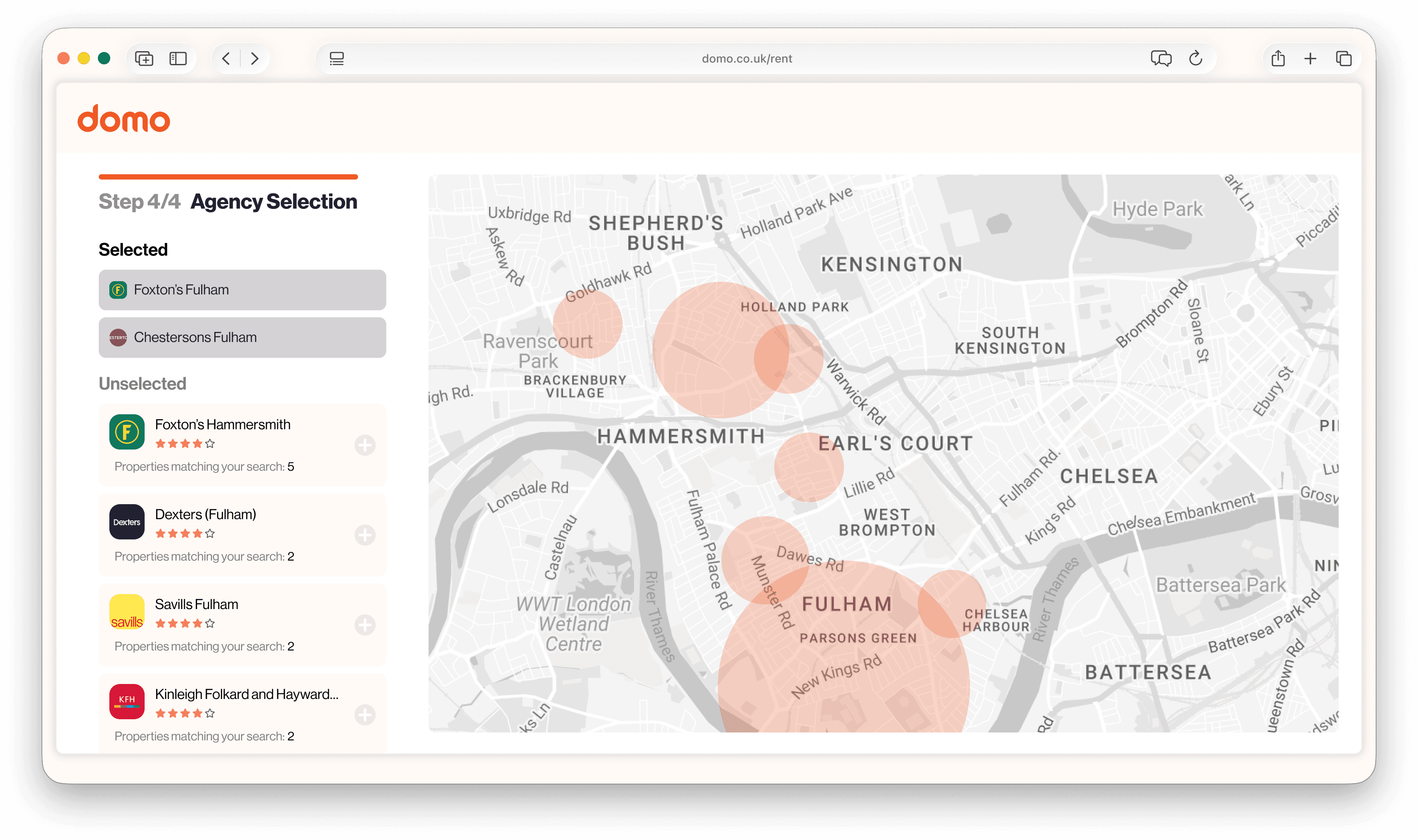Go forward using the forward arrow
The image size is (1418, 840).
(255, 58)
